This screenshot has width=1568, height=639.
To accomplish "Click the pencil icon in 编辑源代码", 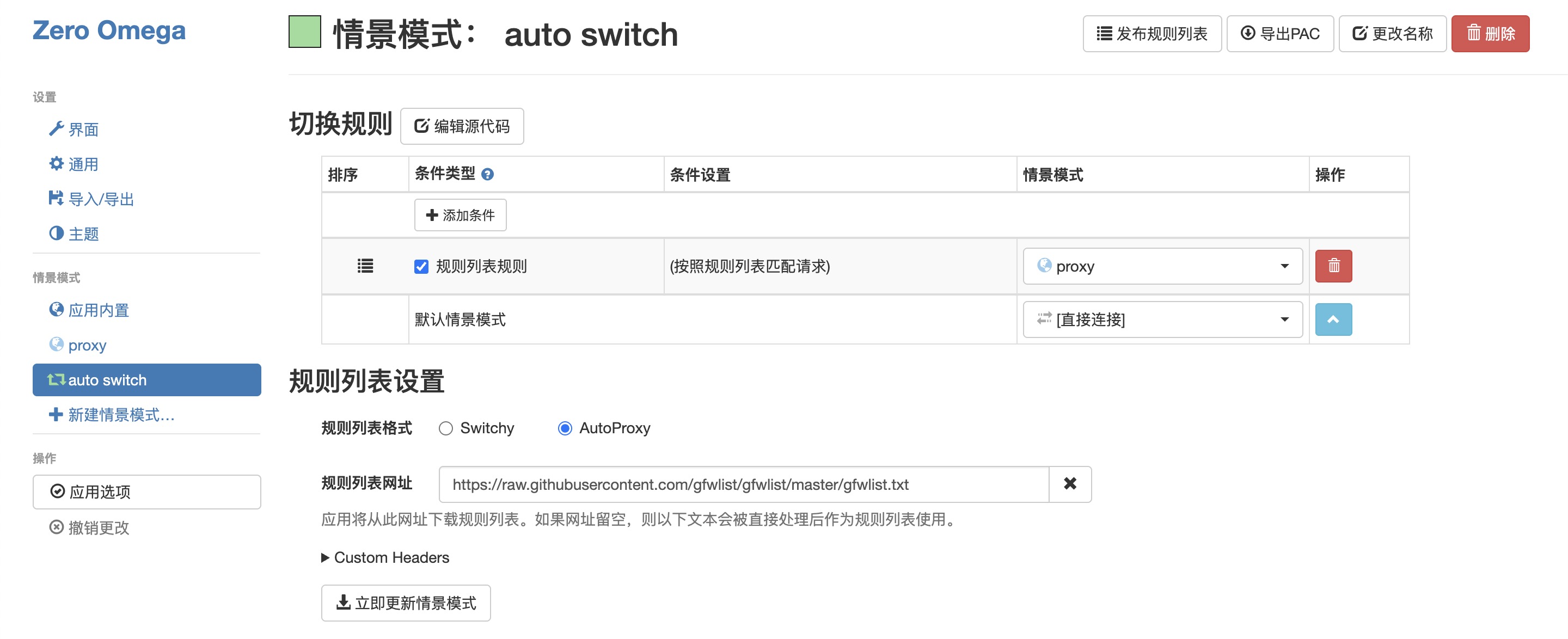I will pos(421,125).
